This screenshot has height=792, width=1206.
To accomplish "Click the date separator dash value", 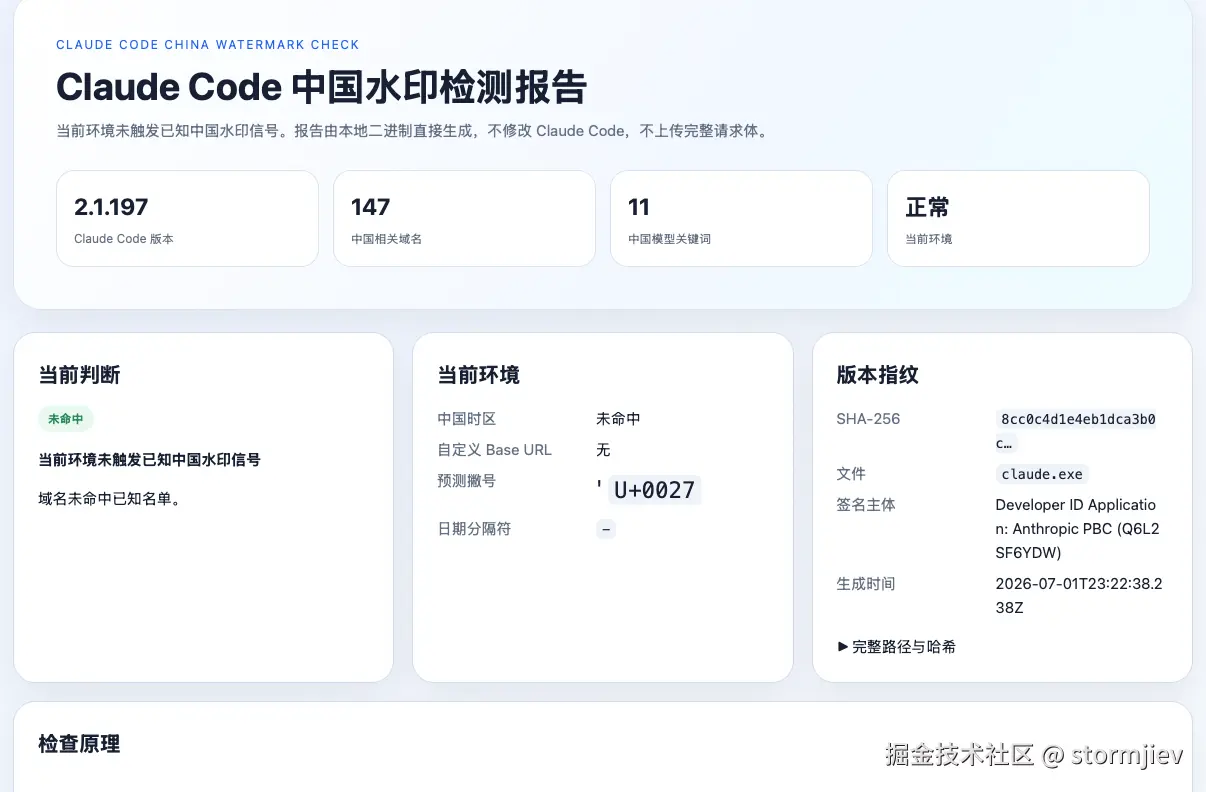I will coord(606,529).
